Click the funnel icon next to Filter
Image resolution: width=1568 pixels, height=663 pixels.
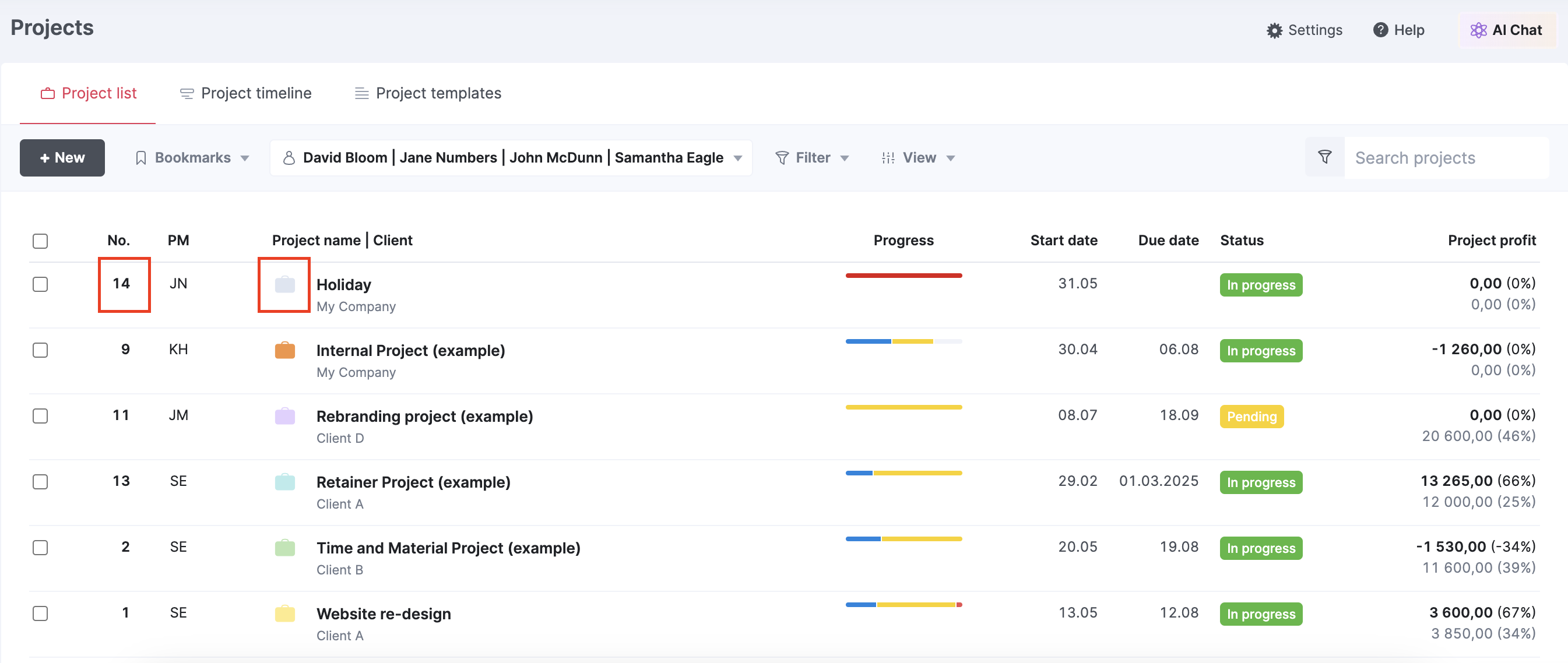point(782,158)
